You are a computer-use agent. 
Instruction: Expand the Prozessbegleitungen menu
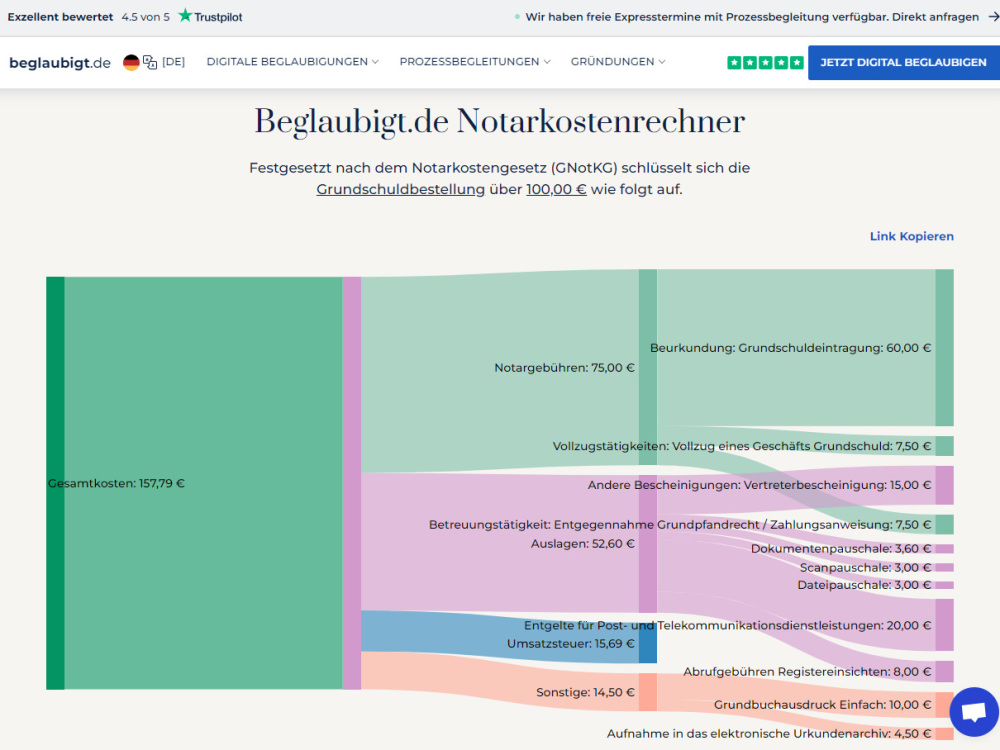[474, 62]
